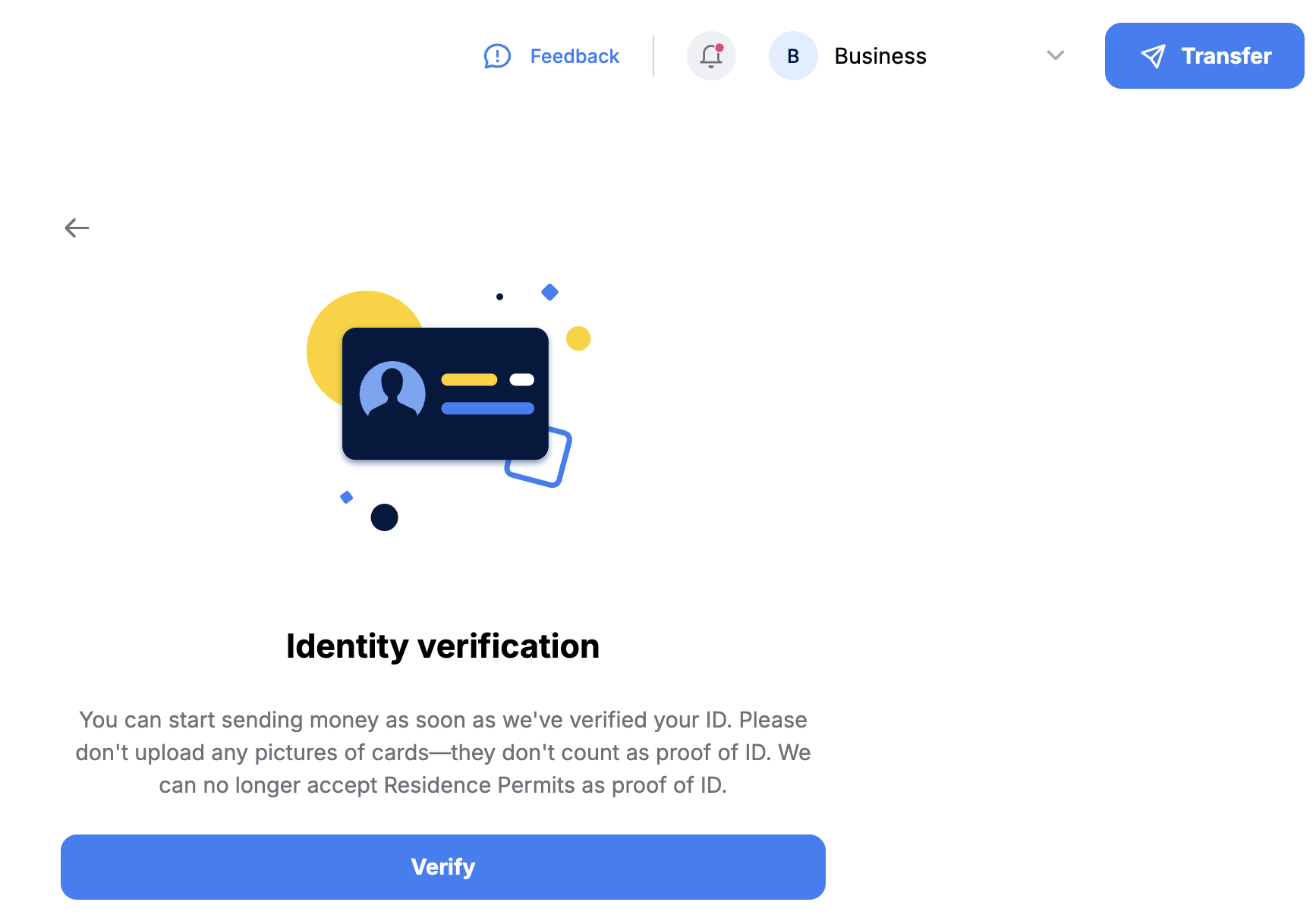Image resolution: width=1316 pixels, height=924 pixels.
Task: Click the Identity verification heading
Action: tap(443, 646)
